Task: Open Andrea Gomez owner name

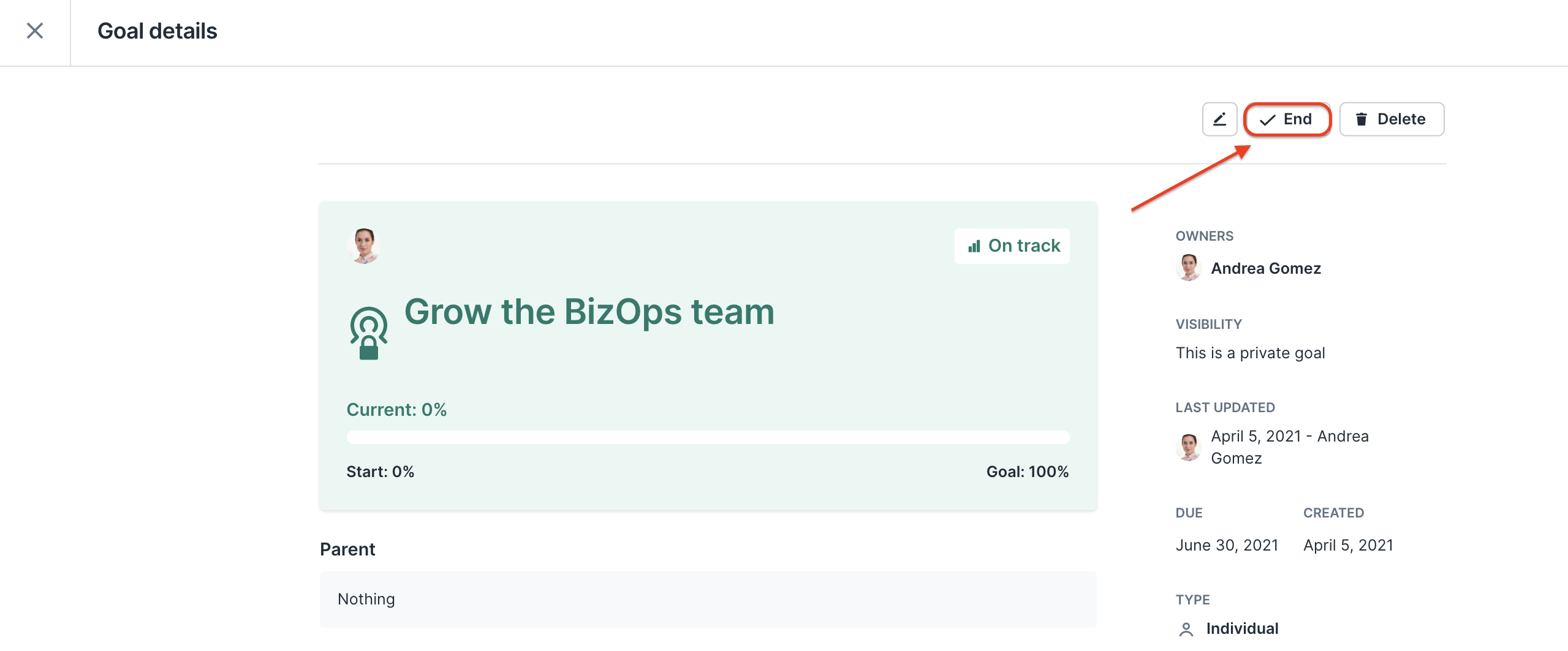Action: tap(1266, 268)
